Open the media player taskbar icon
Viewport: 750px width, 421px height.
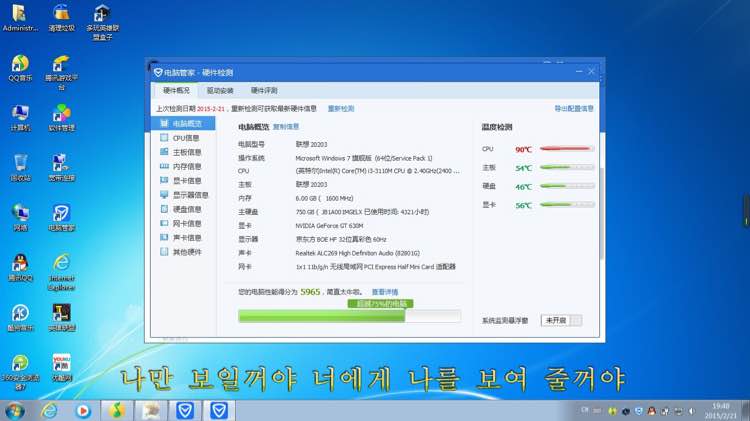(83, 410)
